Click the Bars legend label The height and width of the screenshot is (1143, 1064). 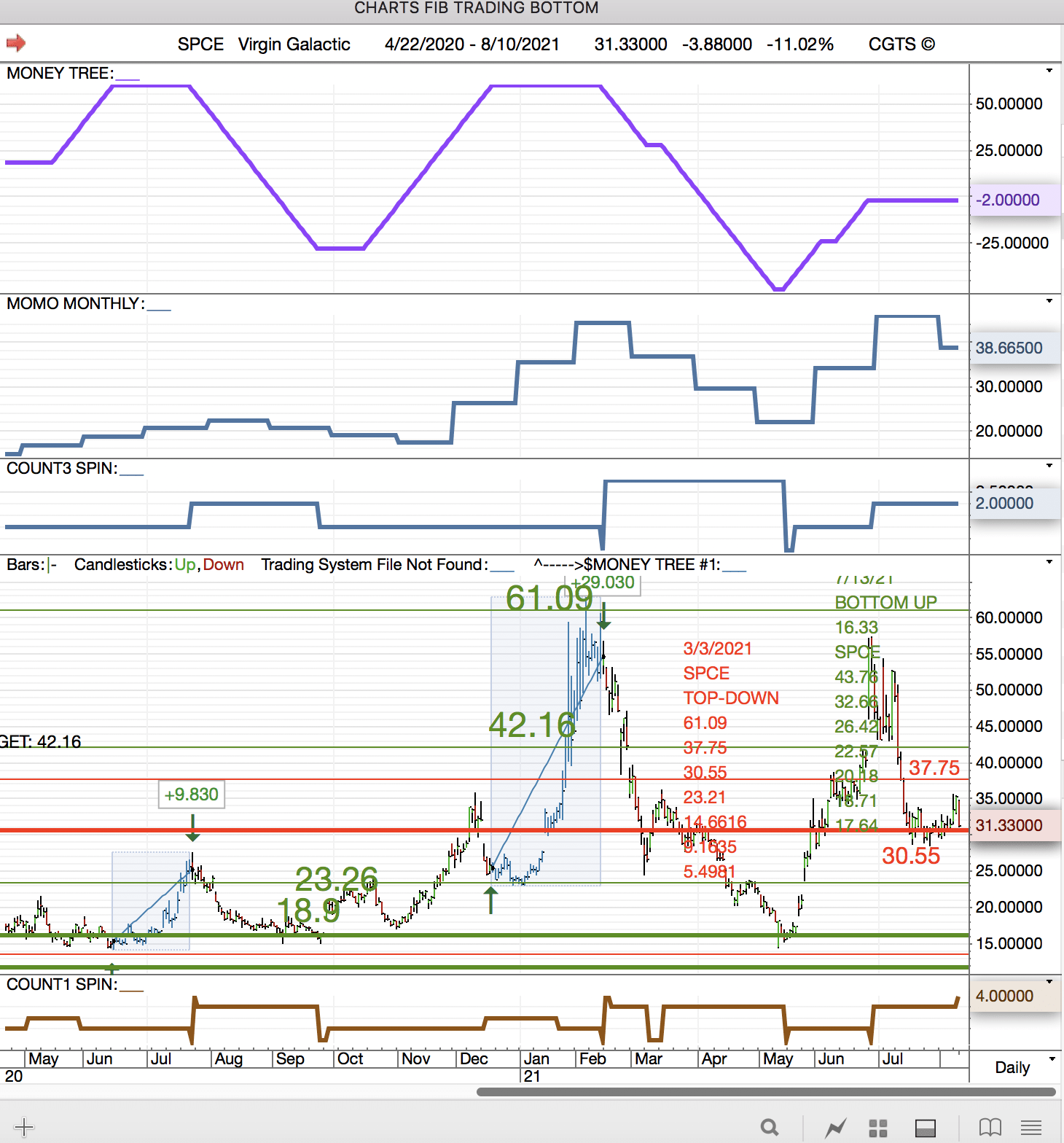[x=25, y=564]
